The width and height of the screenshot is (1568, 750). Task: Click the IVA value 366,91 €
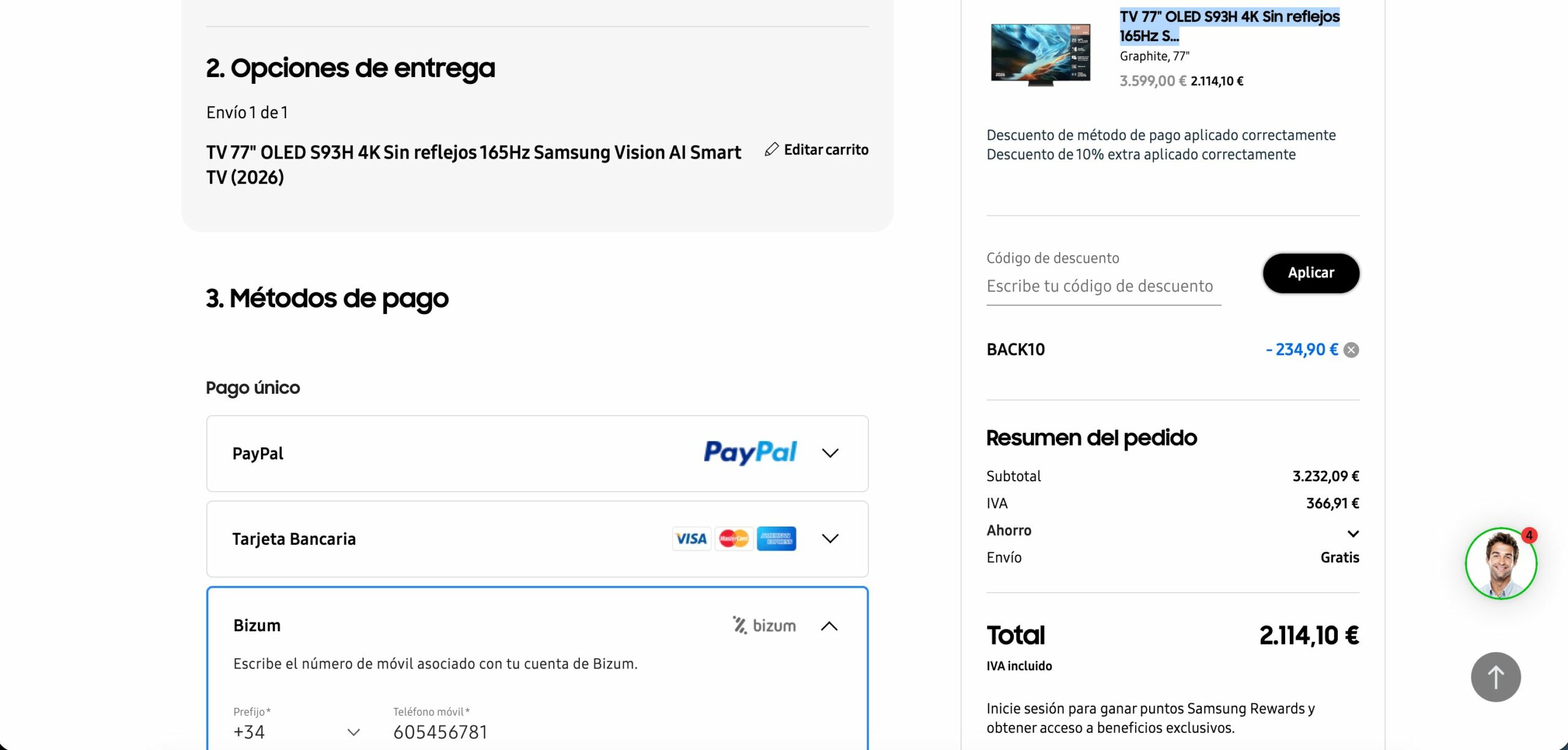click(x=1332, y=503)
